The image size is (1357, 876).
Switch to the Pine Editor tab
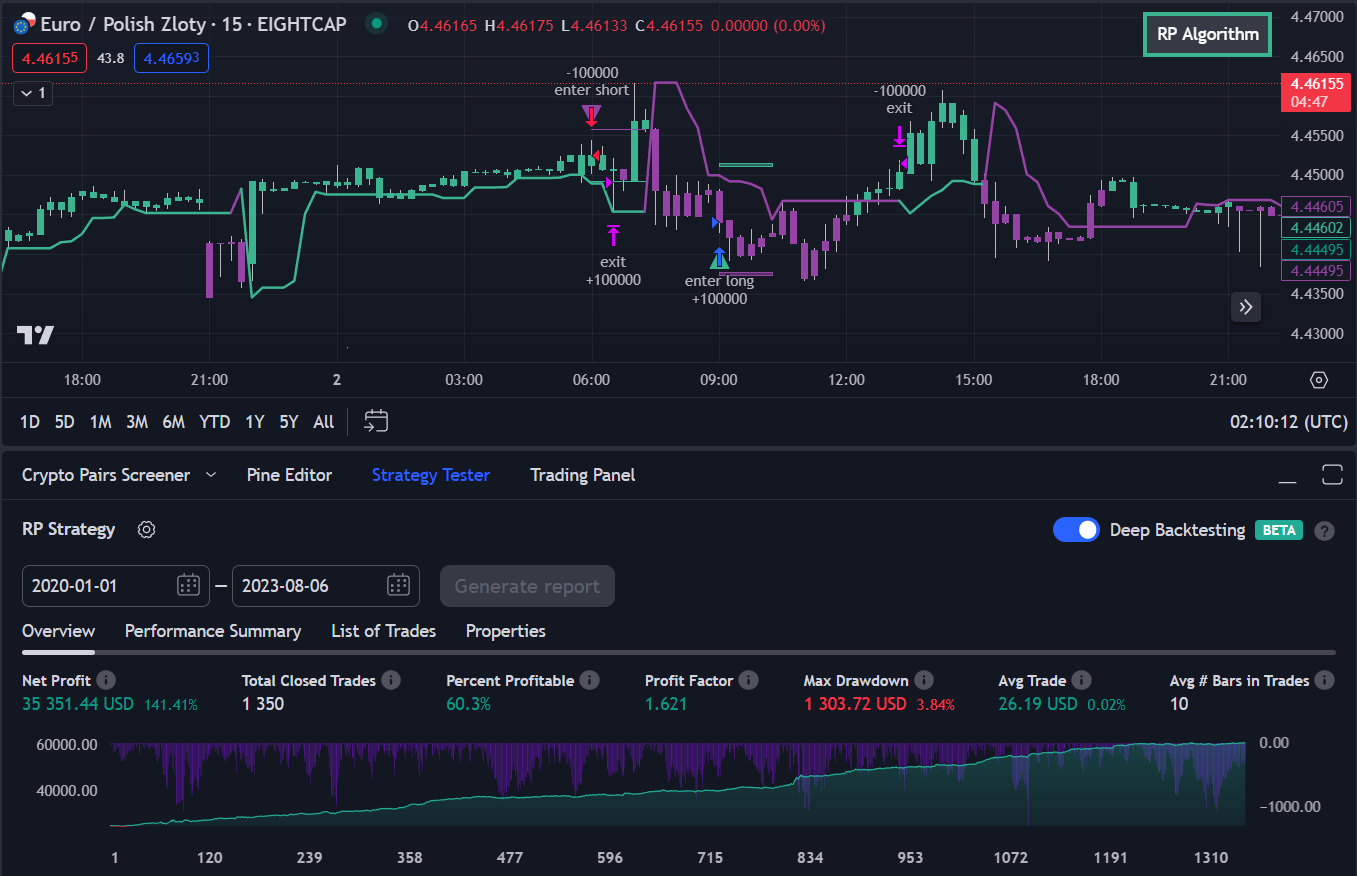click(289, 475)
